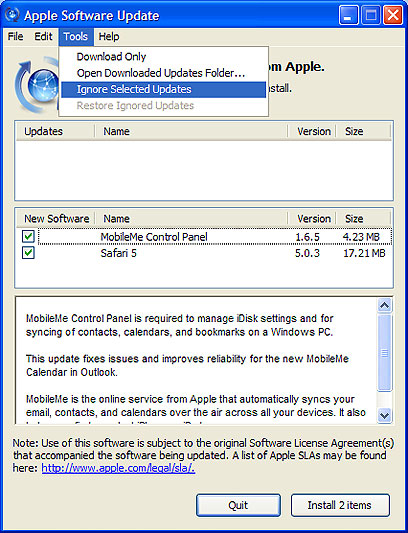Click the blue globe Software Update logo
The height and width of the screenshot is (533, 408).
[37, 86]
